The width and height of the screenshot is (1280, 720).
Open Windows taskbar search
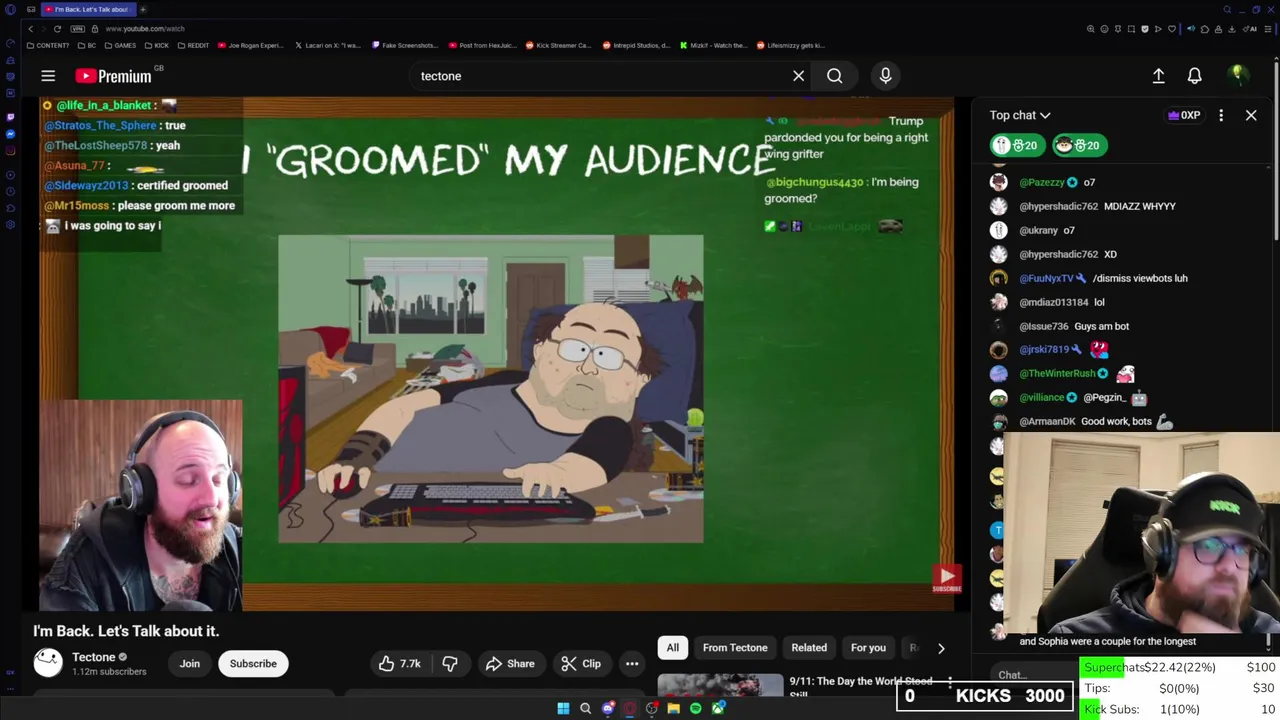[x=585, y=709]
